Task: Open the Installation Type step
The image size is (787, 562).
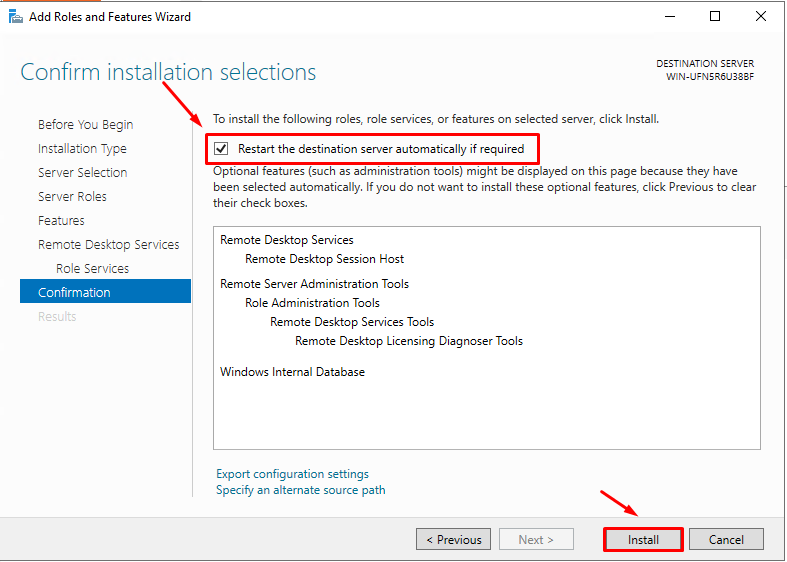Action: [x=82, y=149]
